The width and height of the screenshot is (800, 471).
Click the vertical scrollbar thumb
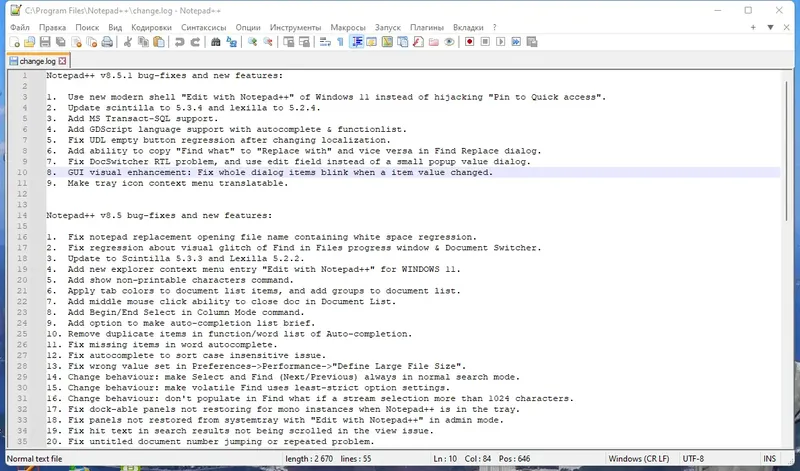click(787, 151)
